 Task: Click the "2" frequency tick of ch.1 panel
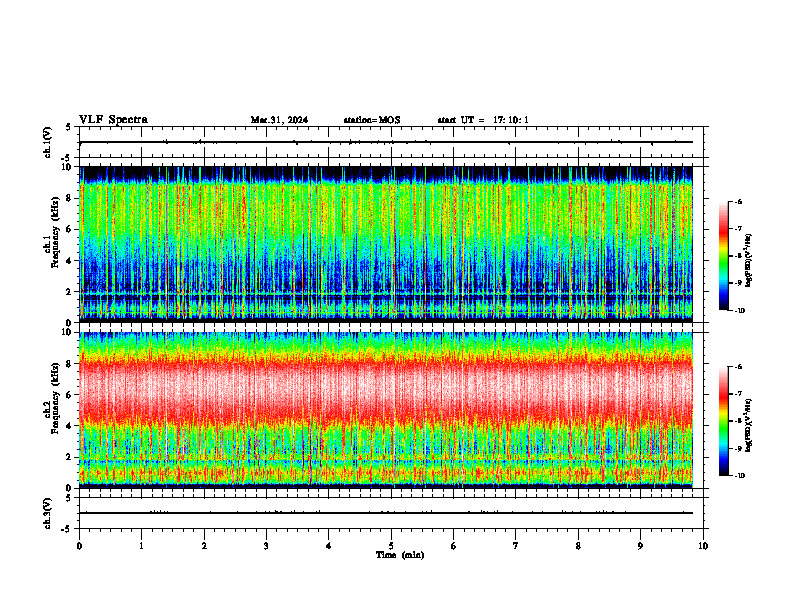tap(69, 291)
